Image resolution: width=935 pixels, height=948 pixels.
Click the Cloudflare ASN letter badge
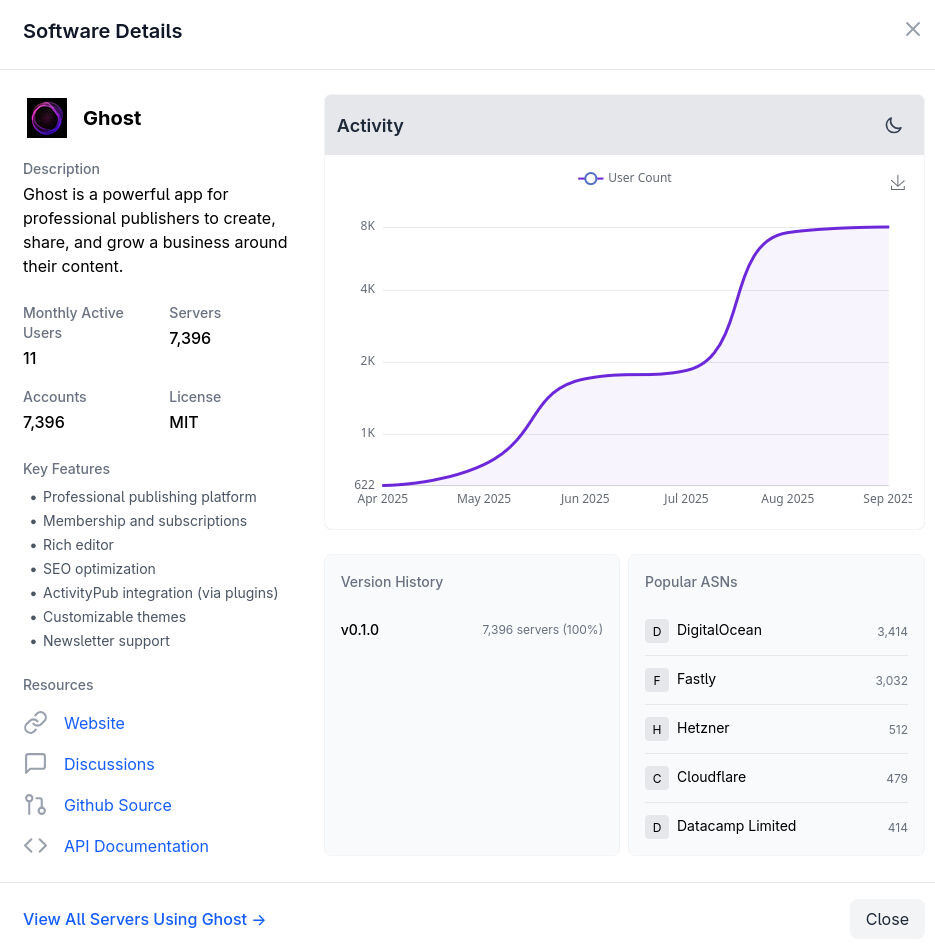(x=657, y=778)
